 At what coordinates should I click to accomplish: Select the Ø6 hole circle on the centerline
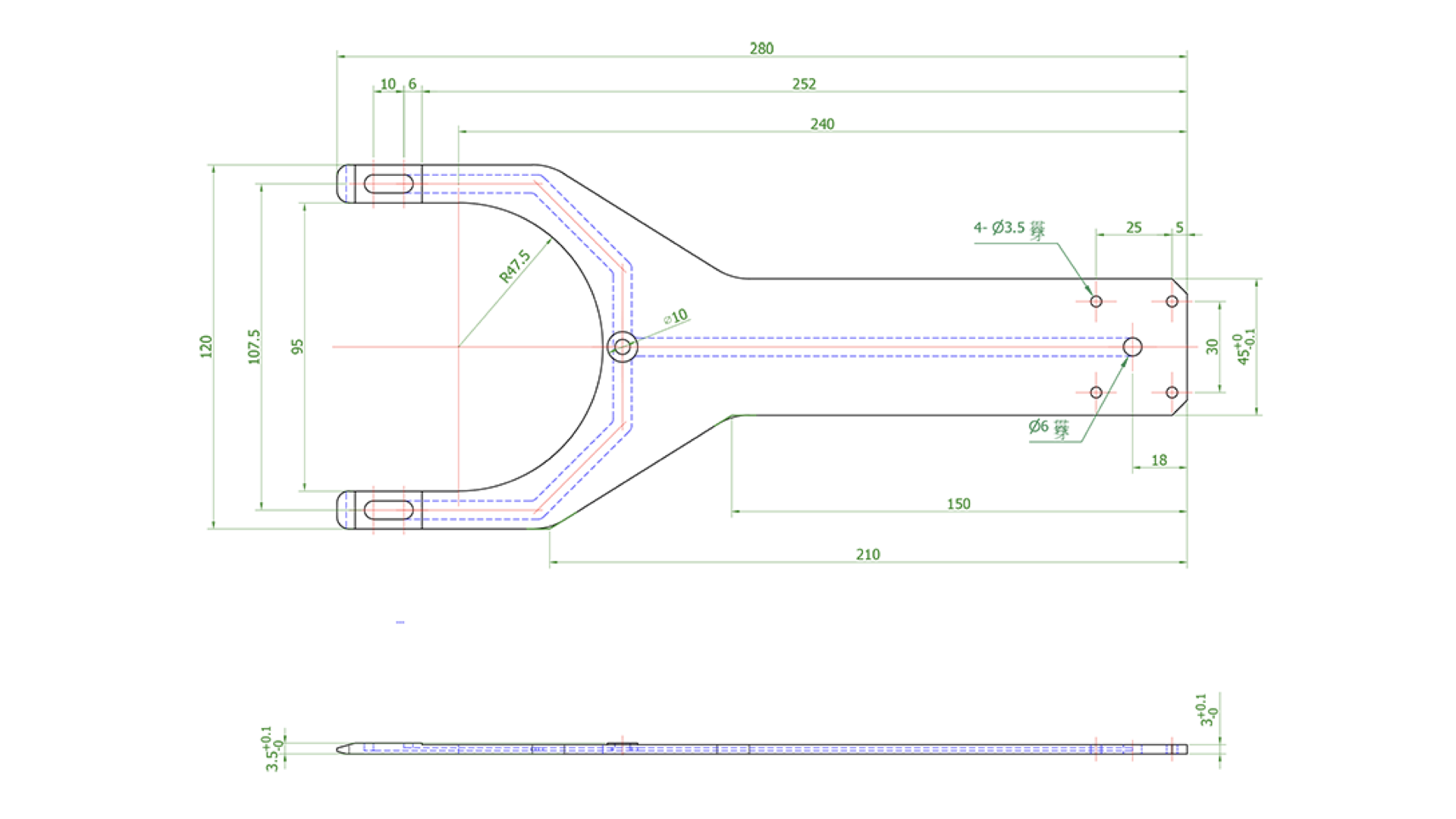pyautogui.click(x=1132, y=347)
